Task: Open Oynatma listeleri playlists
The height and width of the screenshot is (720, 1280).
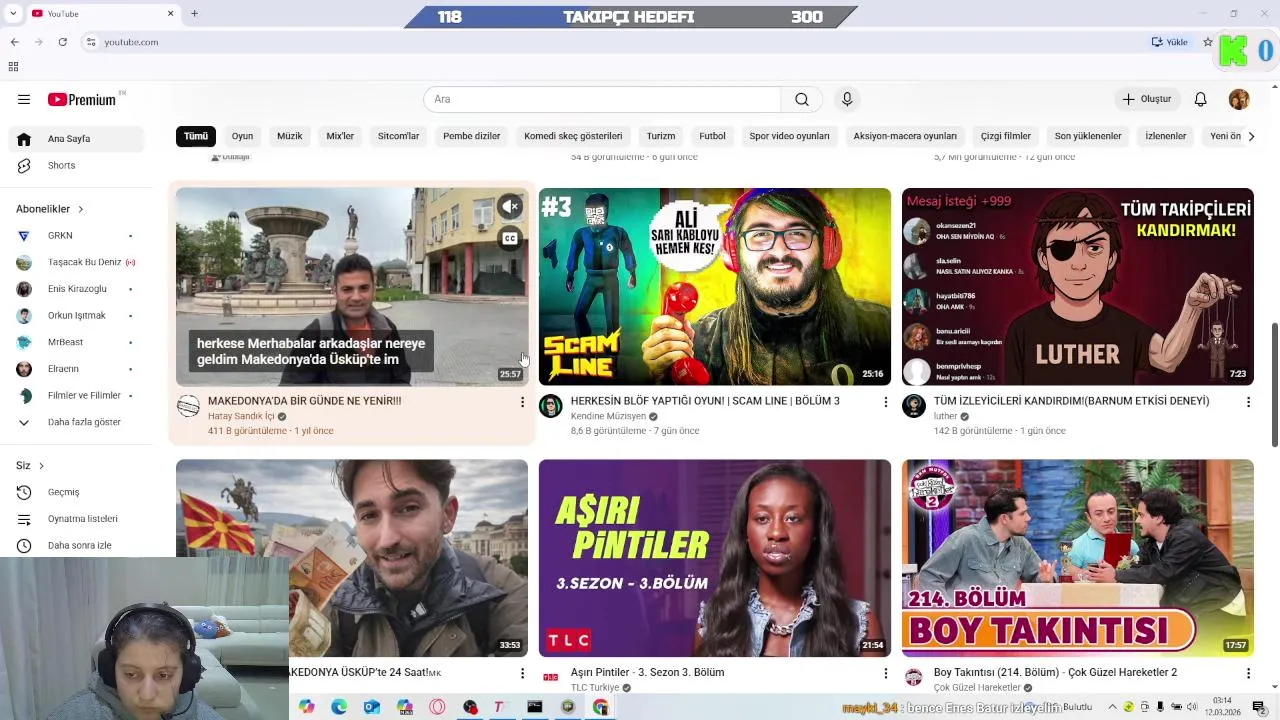Action: click(x=76, y=519)
